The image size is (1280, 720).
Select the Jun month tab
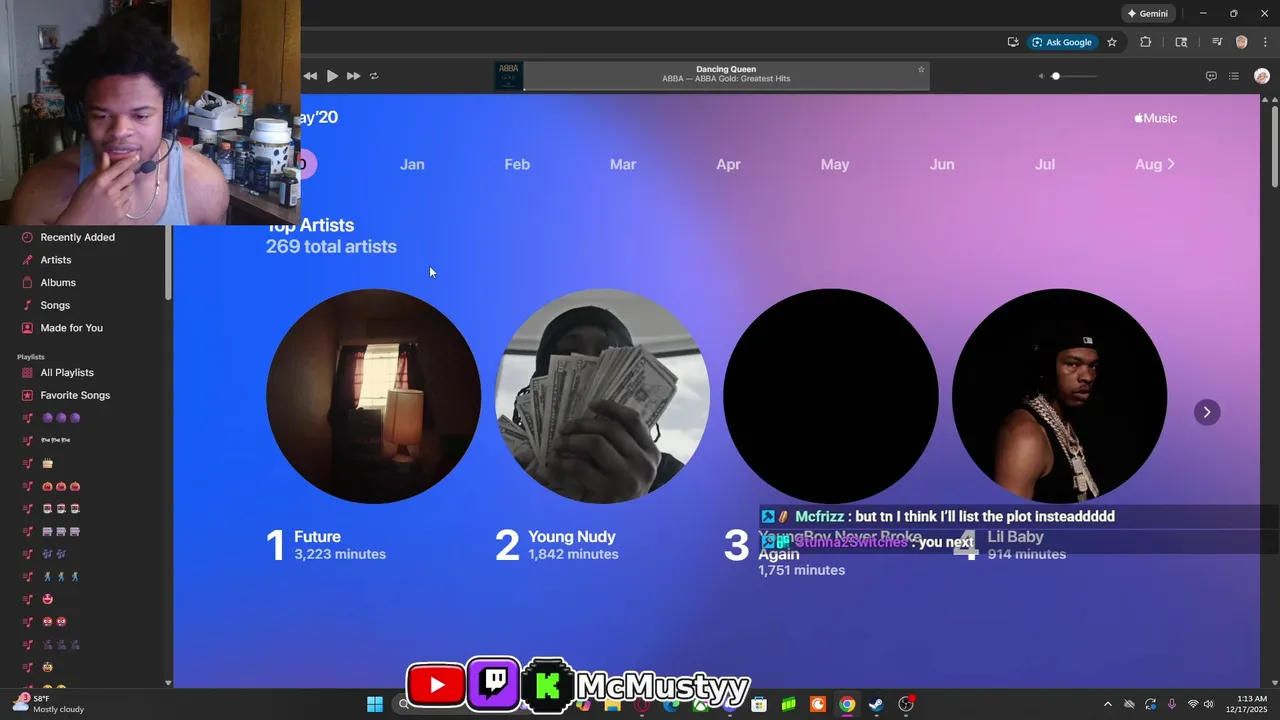(942, 164)
